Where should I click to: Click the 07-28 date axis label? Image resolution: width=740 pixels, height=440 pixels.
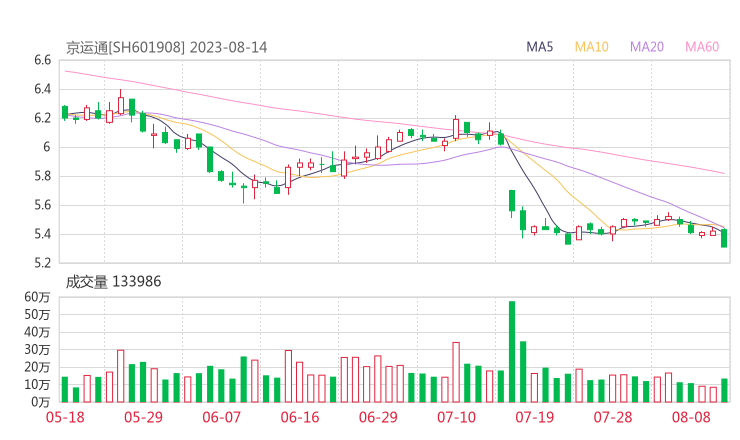pyautogui.click(x=613, y=417)
